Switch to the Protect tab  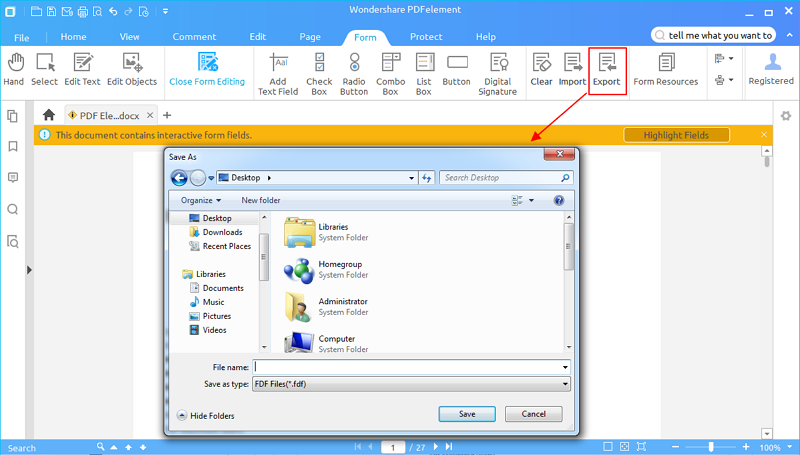pos(426,37)
